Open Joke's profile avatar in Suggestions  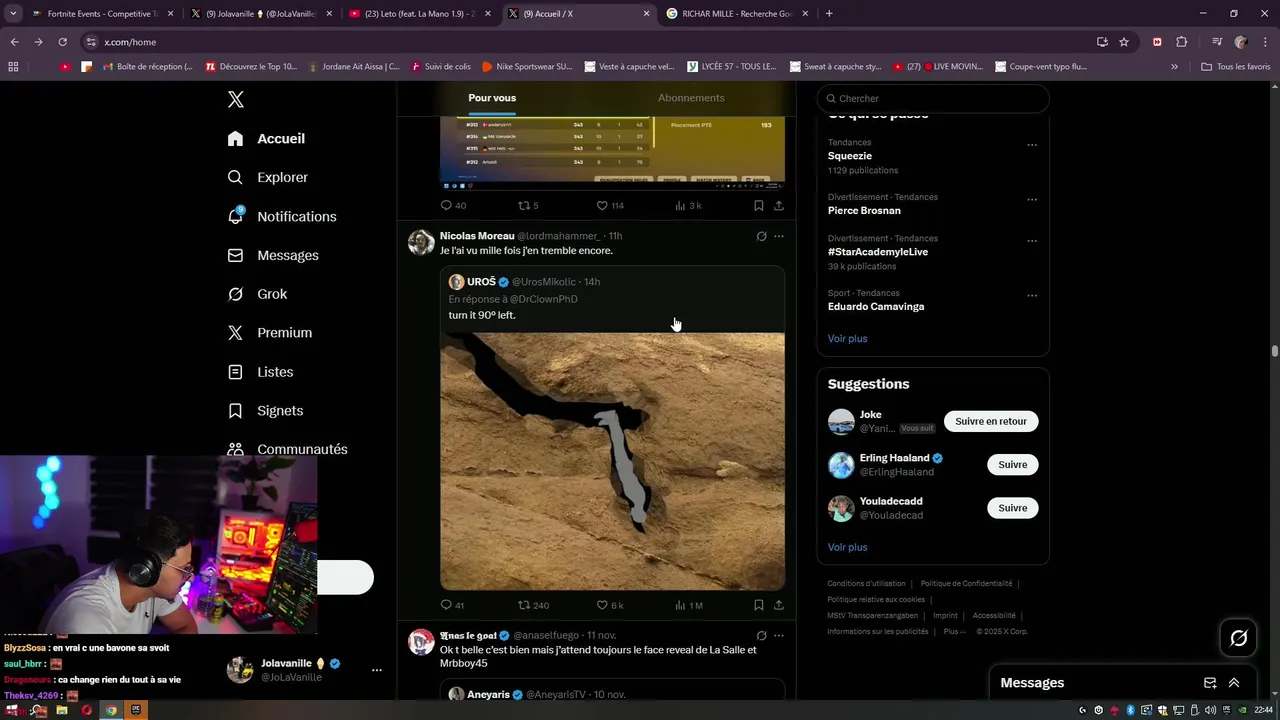coord(841,422)
